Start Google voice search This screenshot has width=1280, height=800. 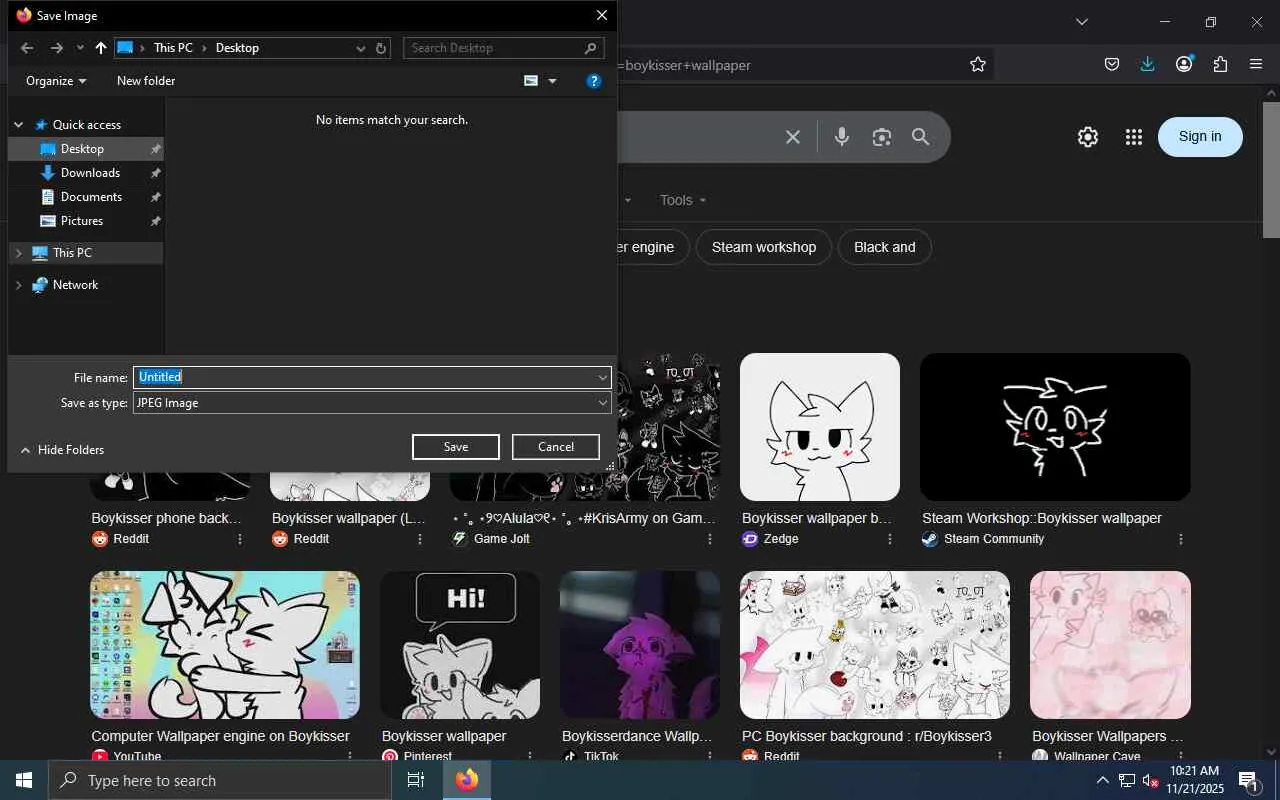point(842,137)
